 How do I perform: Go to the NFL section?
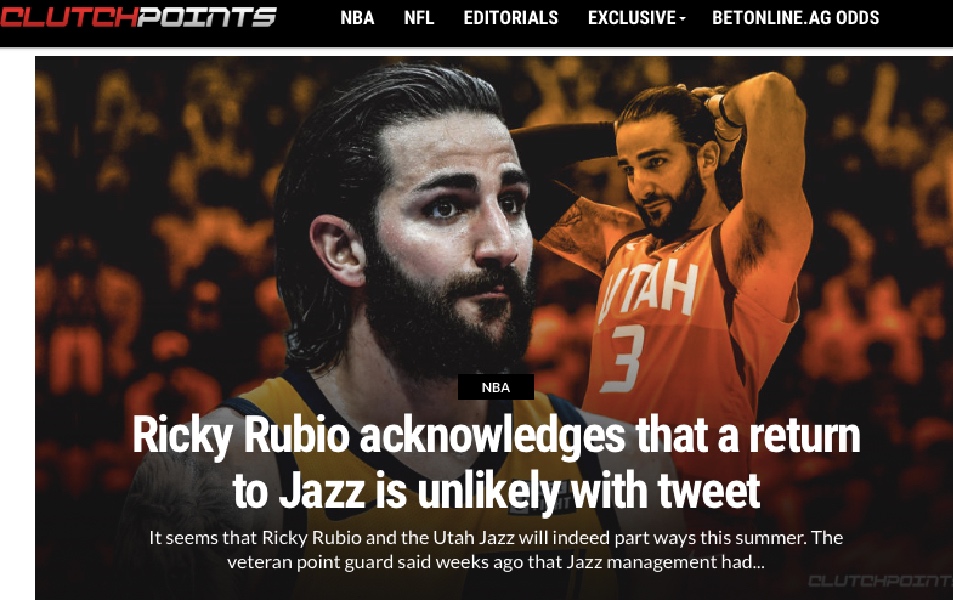point(419,18)
